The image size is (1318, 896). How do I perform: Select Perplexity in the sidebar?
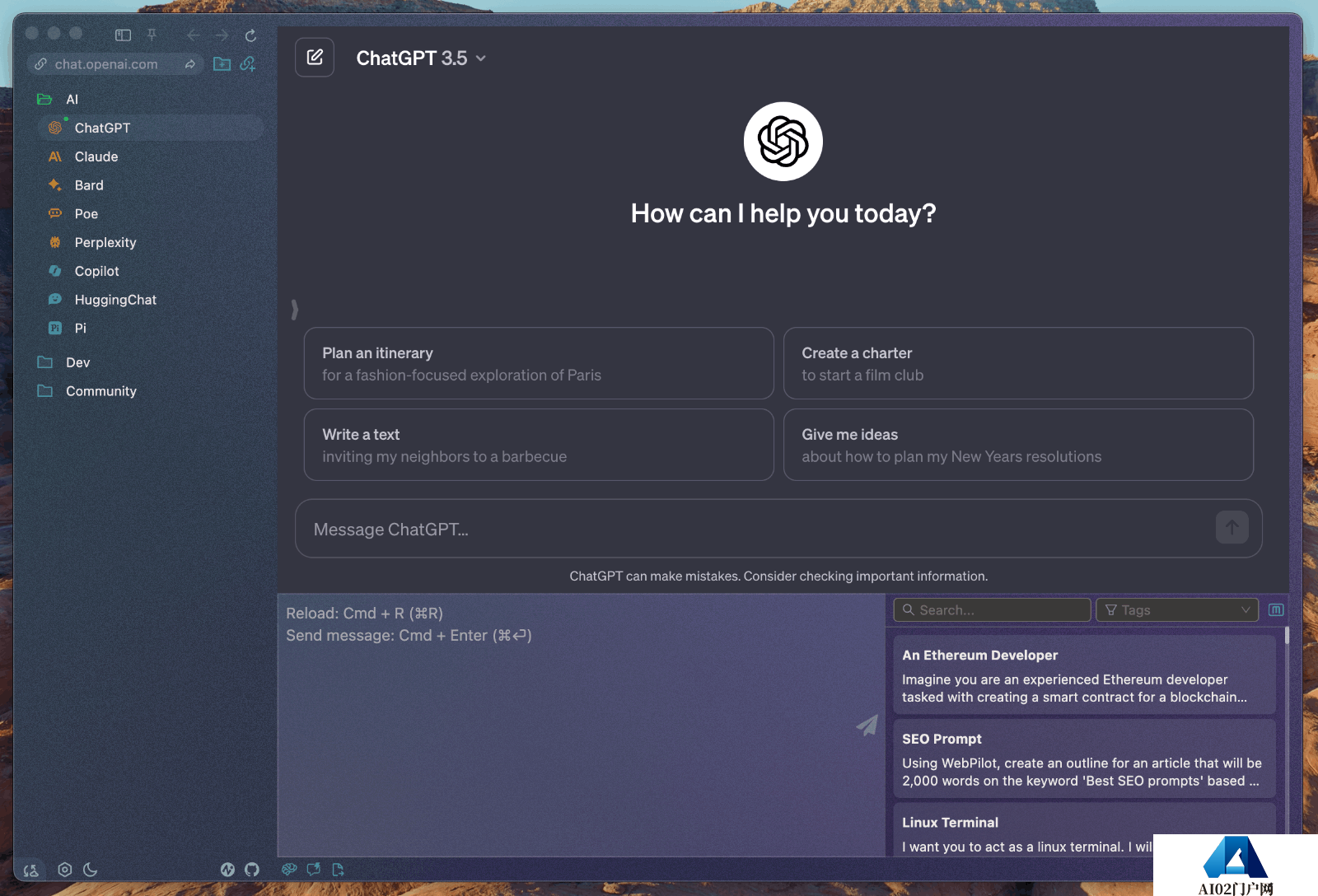[x=151, y=242]
